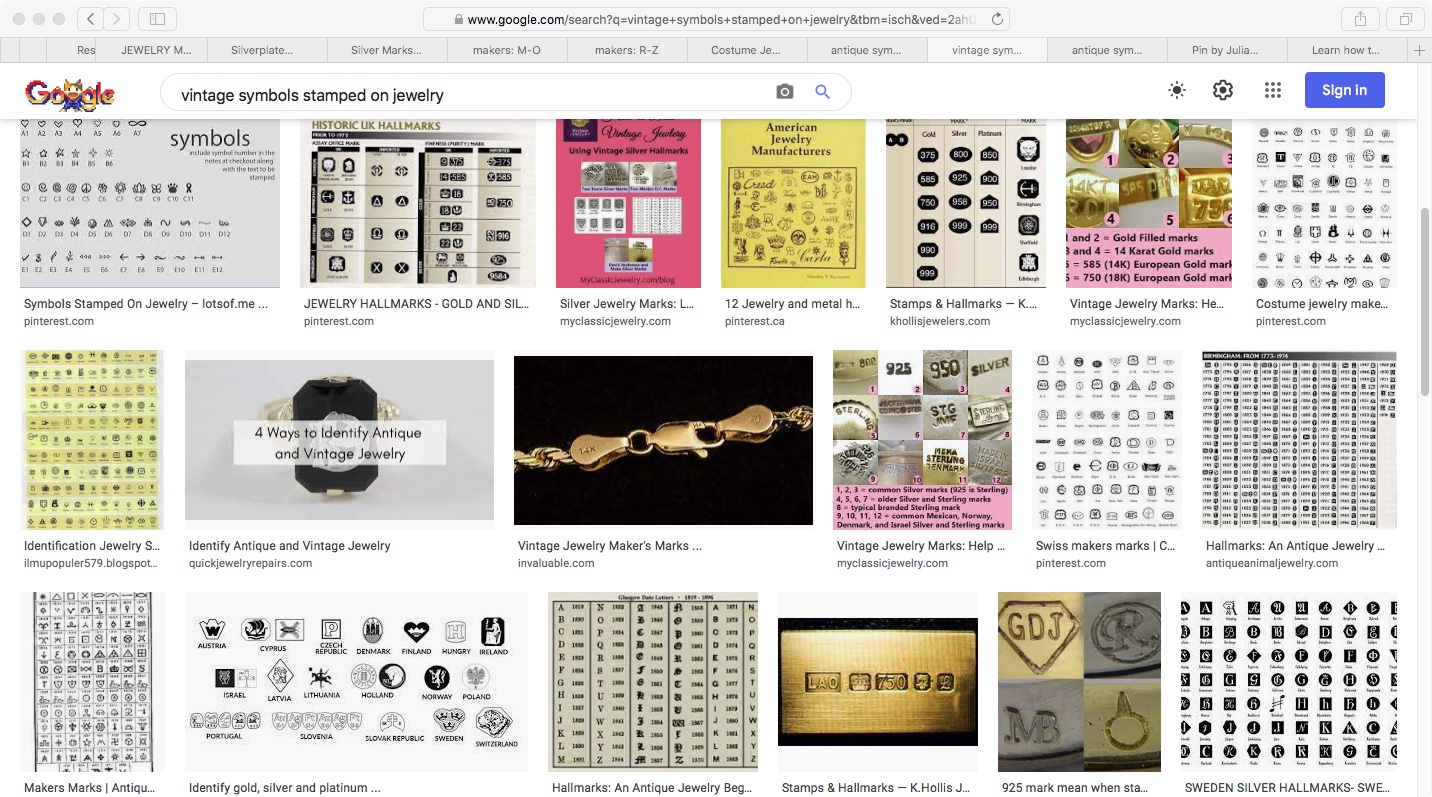The image size is (1432, 797).
Task: Click the search by image camera icon
Action: (785, 92)
